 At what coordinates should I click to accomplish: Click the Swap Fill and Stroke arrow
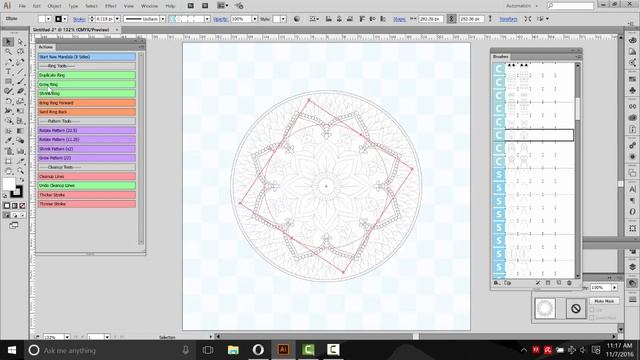coord(21,180)
